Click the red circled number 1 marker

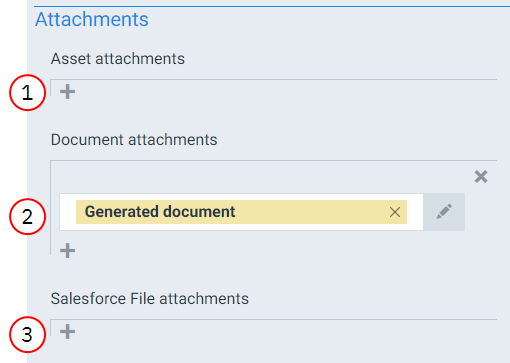pos(27,92)
